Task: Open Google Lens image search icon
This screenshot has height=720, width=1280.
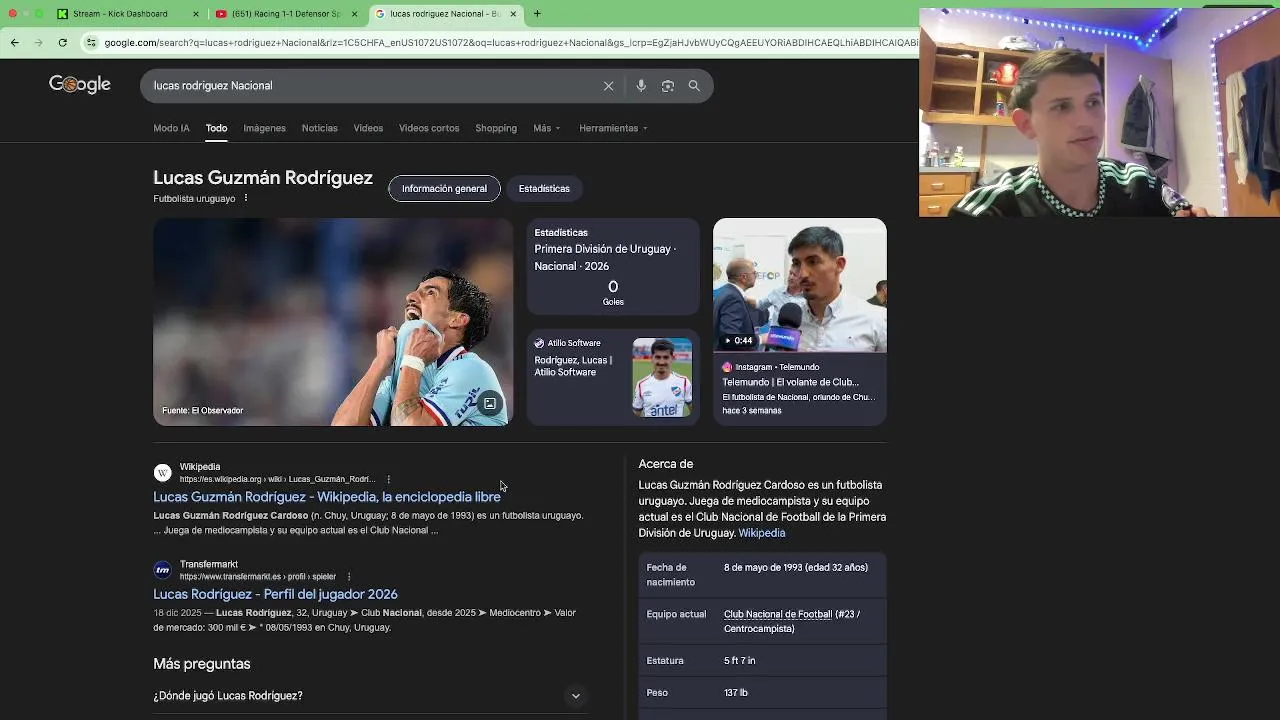Action: 668,86
